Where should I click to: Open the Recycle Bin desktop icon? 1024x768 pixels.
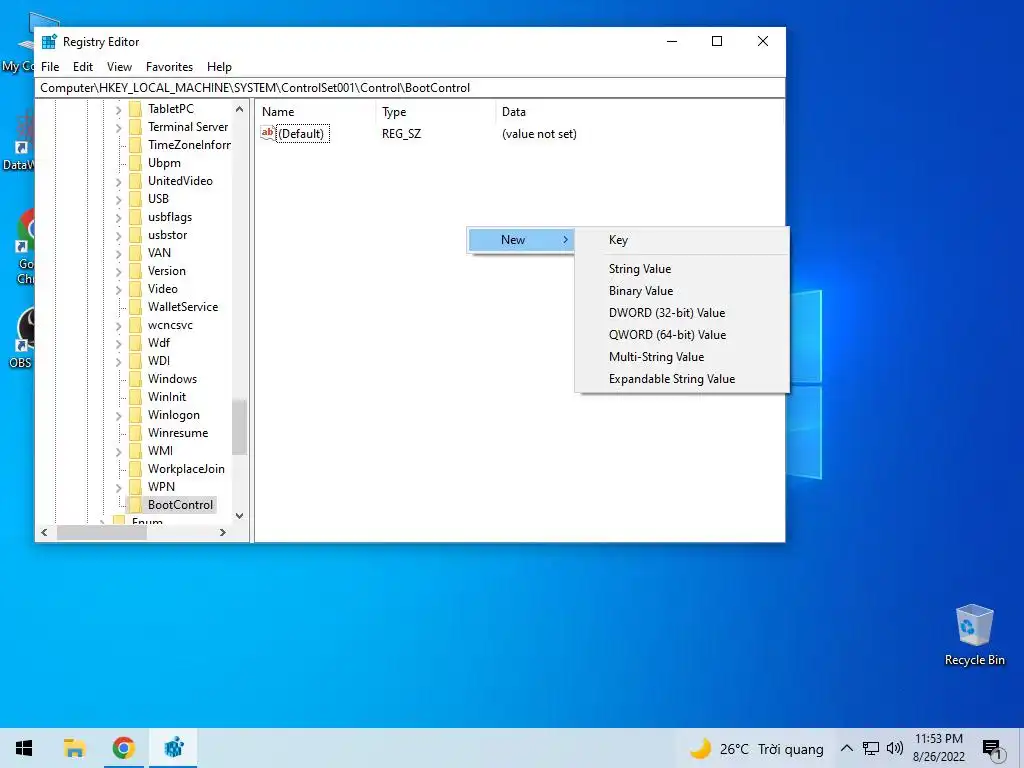point(974,635)
